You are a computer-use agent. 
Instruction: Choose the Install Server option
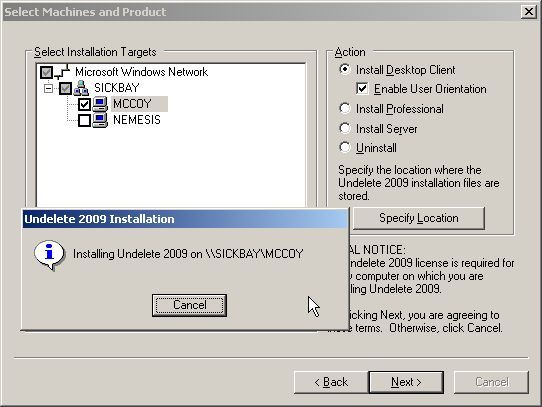[345, 128]
